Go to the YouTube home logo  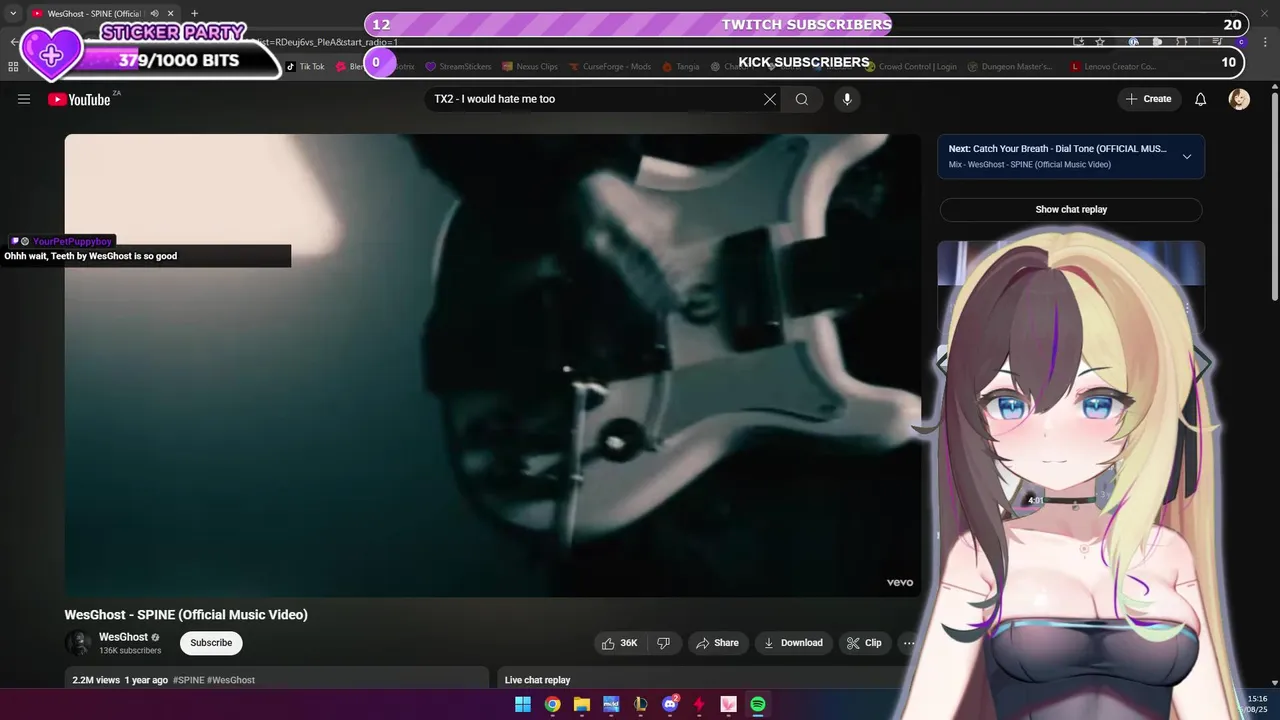tap(79, 99)
